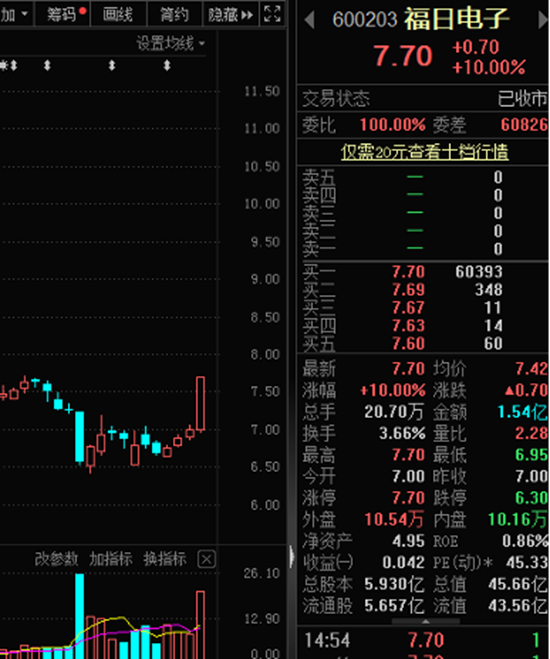The image size is (550, 659).
Task: Expand trade list with small up arrow
Action: click(x=426, y=621)
